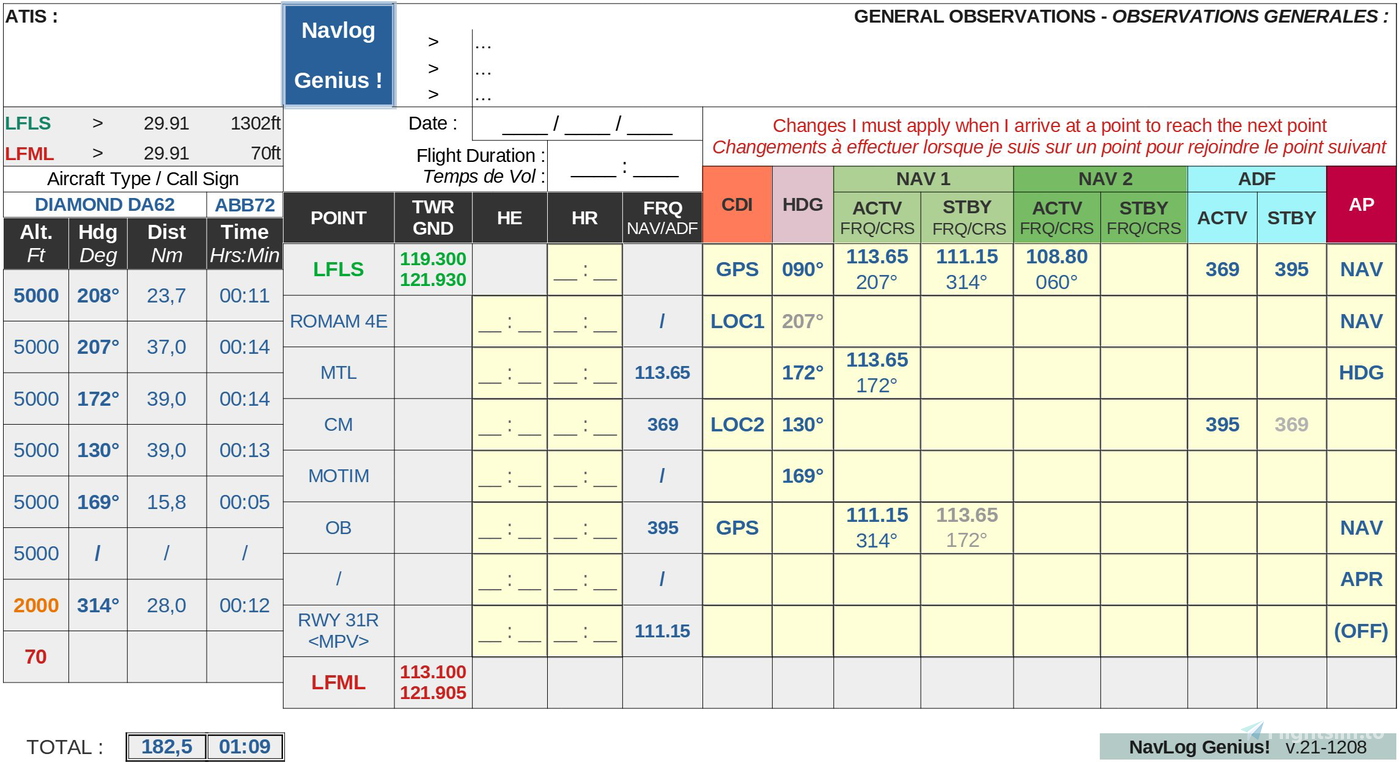This screenshot has height=762, width=1400.
Task: Click the total time 01:09 cell
Action: pyautogui.click(x=245, y=747)
